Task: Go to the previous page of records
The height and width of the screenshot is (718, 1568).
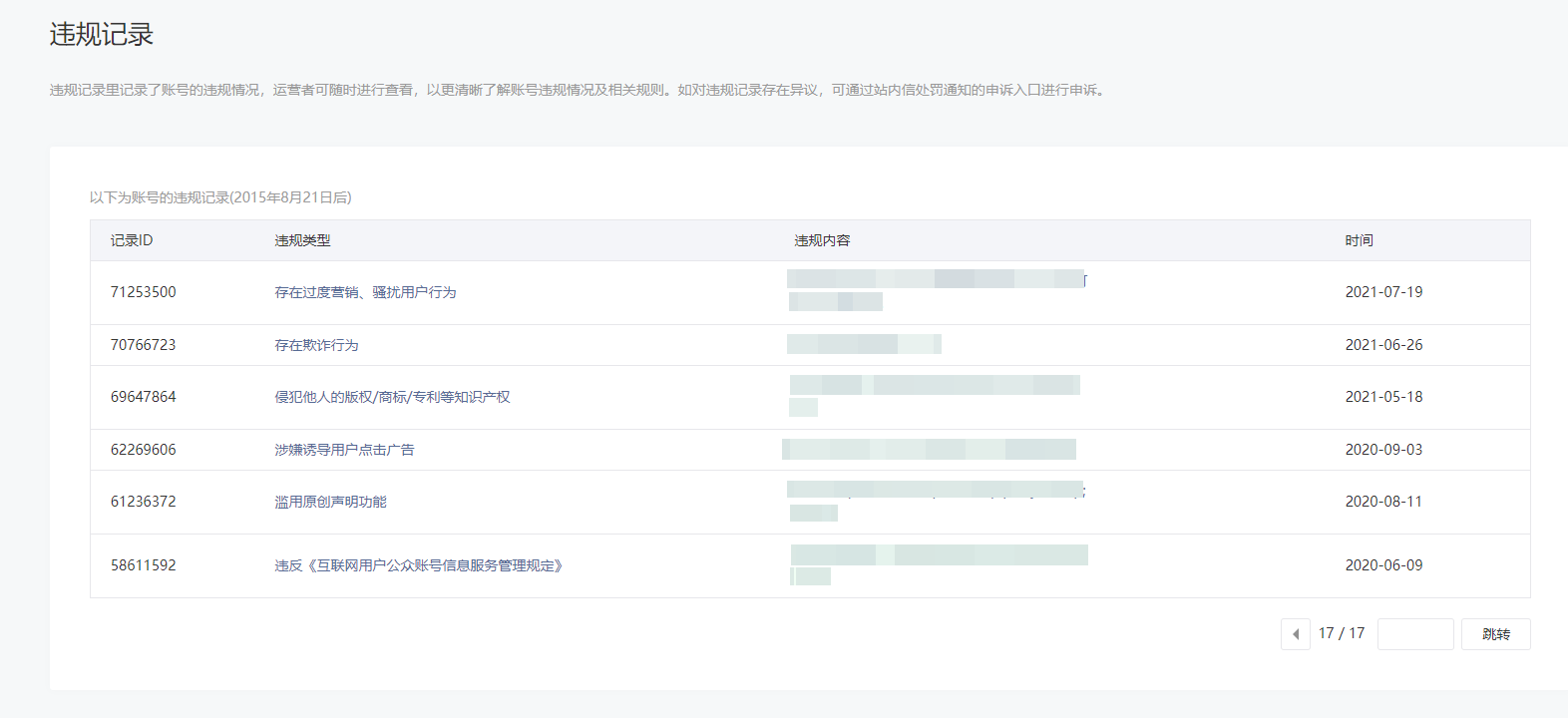Action: click(1295, 634)
